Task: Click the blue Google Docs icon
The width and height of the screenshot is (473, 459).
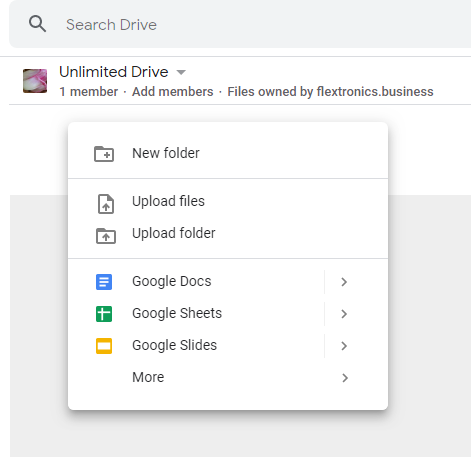Action: [x=104, y=282]
